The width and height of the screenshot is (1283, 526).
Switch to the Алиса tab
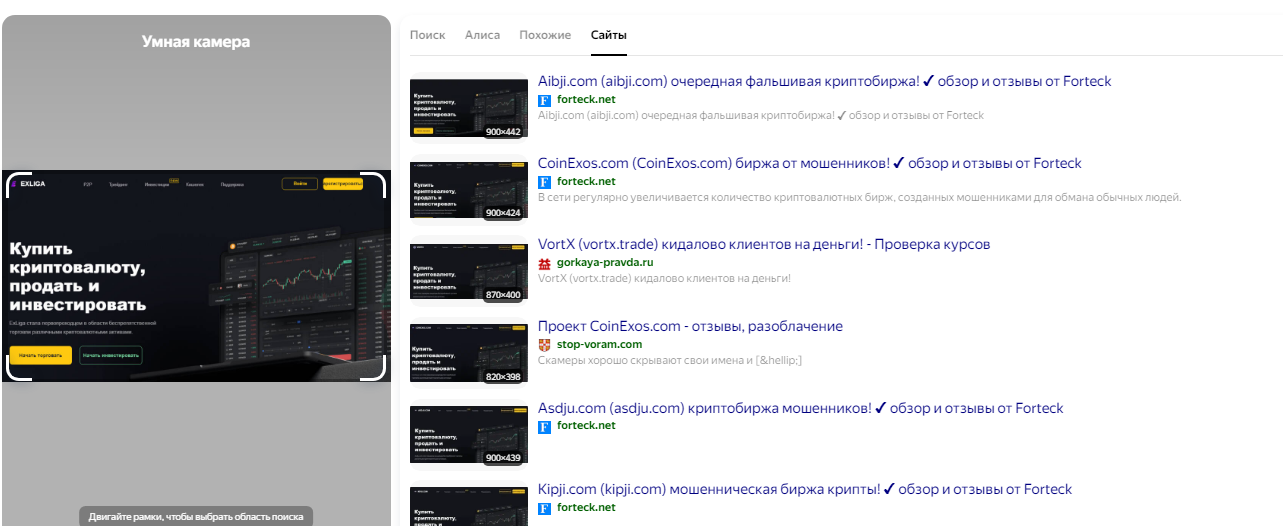482,35
